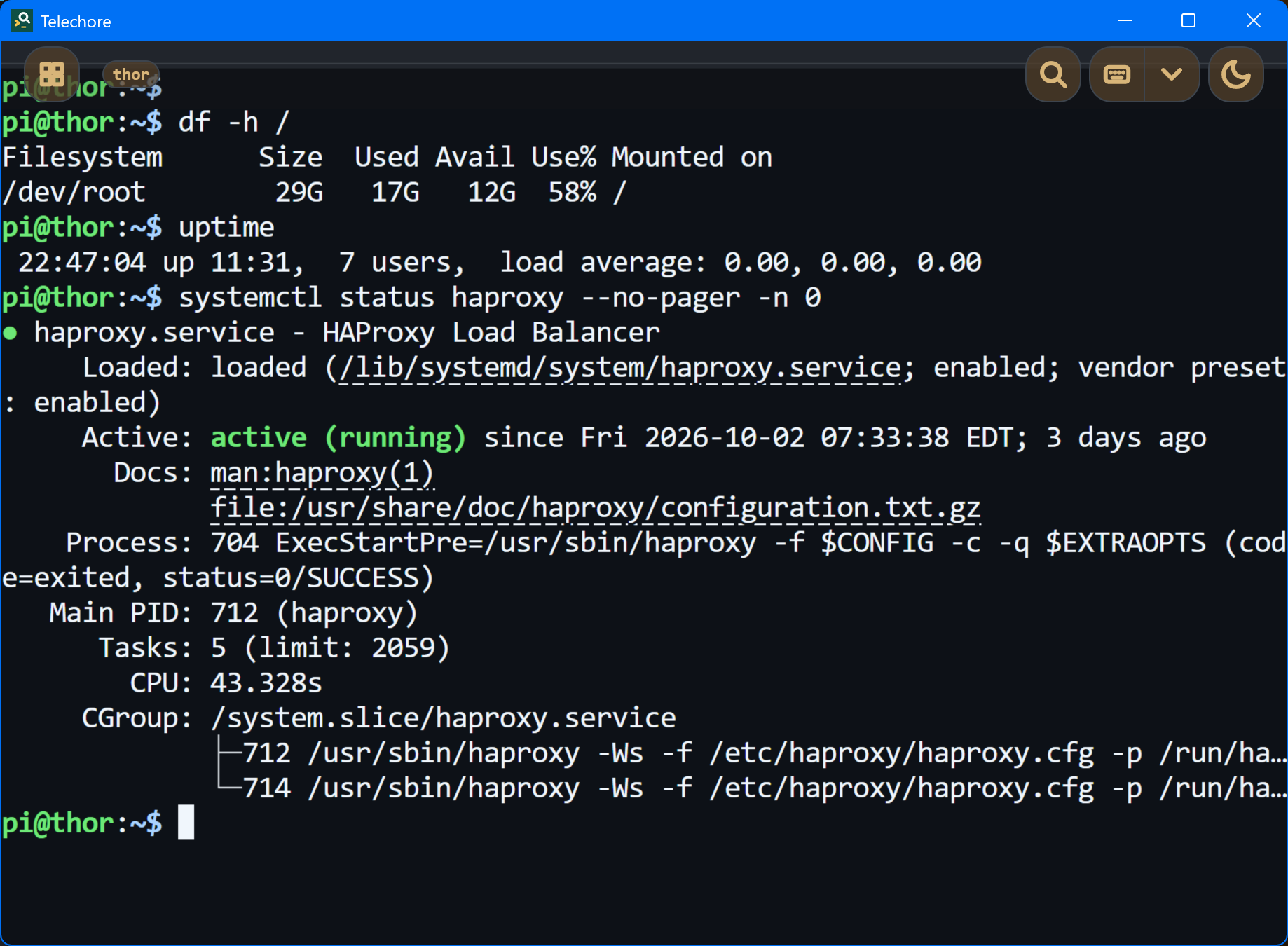Open terminal search magnifier
The height and width of the screenshot is (946, 1288).
tap(1053, 74)
